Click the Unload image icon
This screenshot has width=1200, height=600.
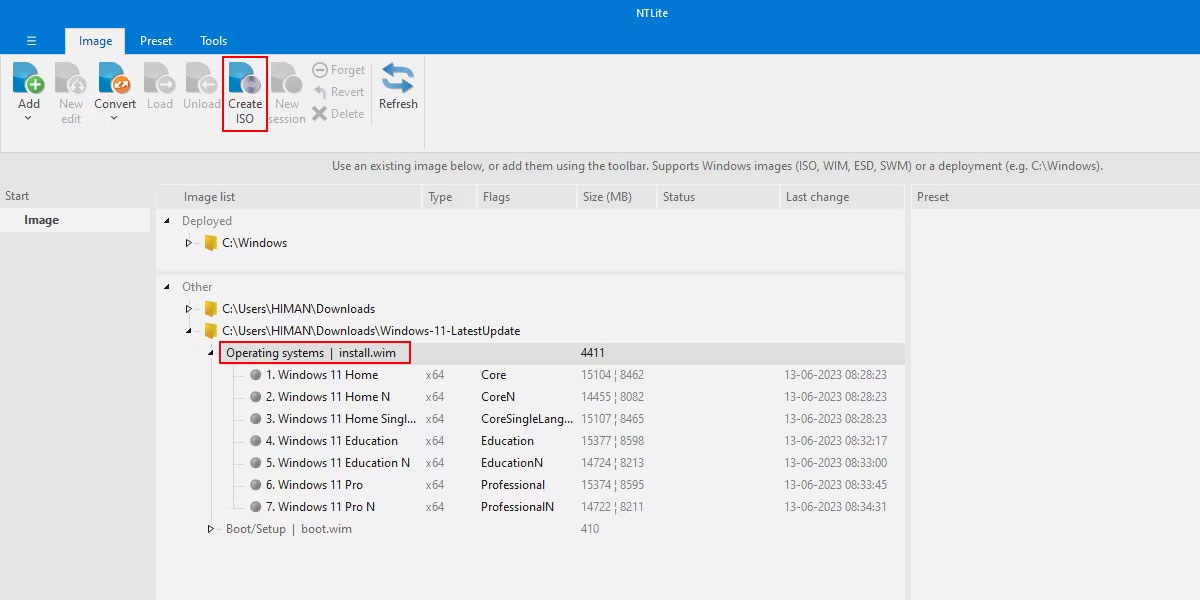[201, 79]
